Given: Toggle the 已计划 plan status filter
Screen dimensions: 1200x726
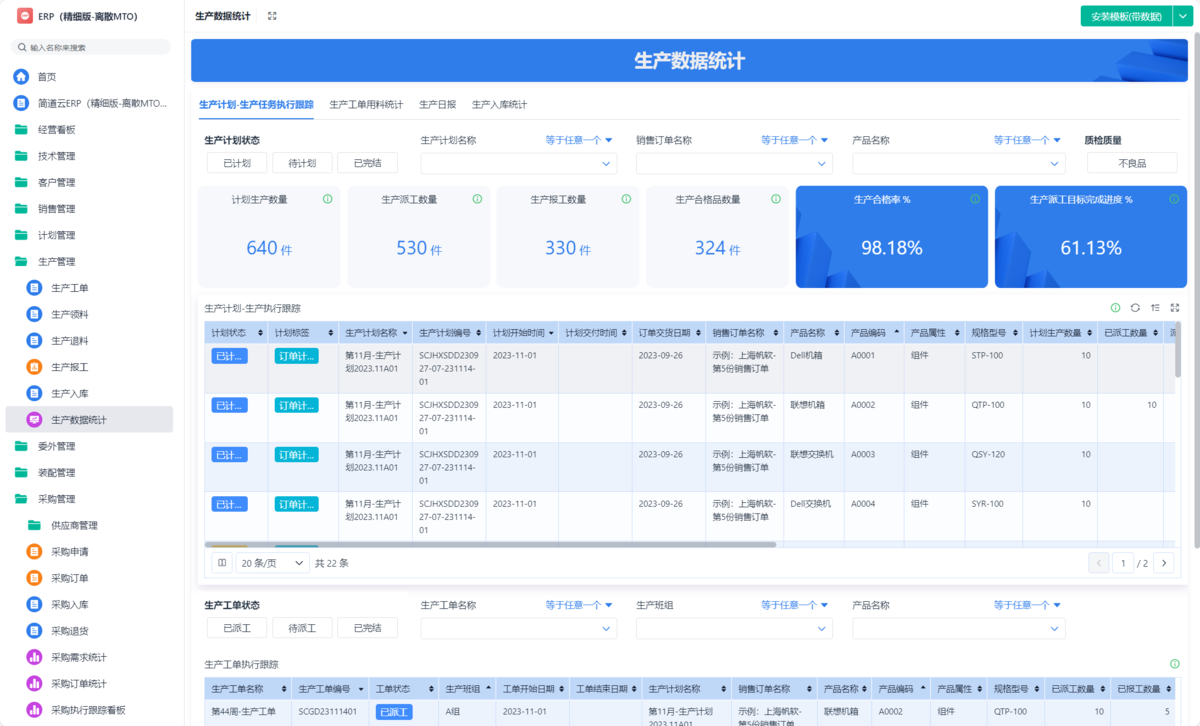Looking at the screenshot, I should pos(237,163).
